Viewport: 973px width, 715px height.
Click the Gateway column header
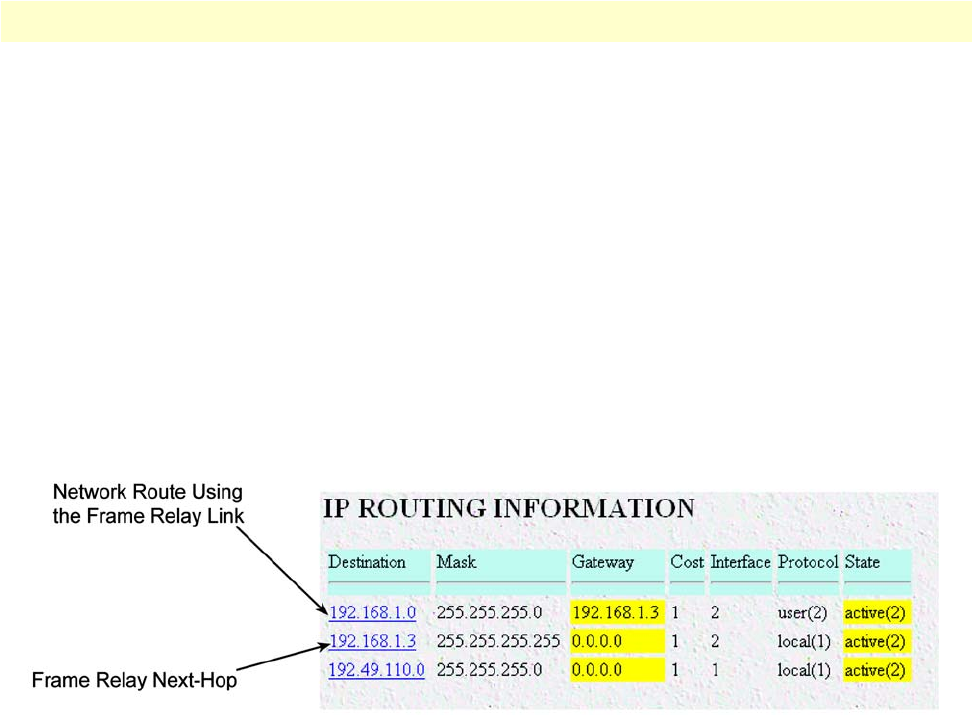point(602,562)
